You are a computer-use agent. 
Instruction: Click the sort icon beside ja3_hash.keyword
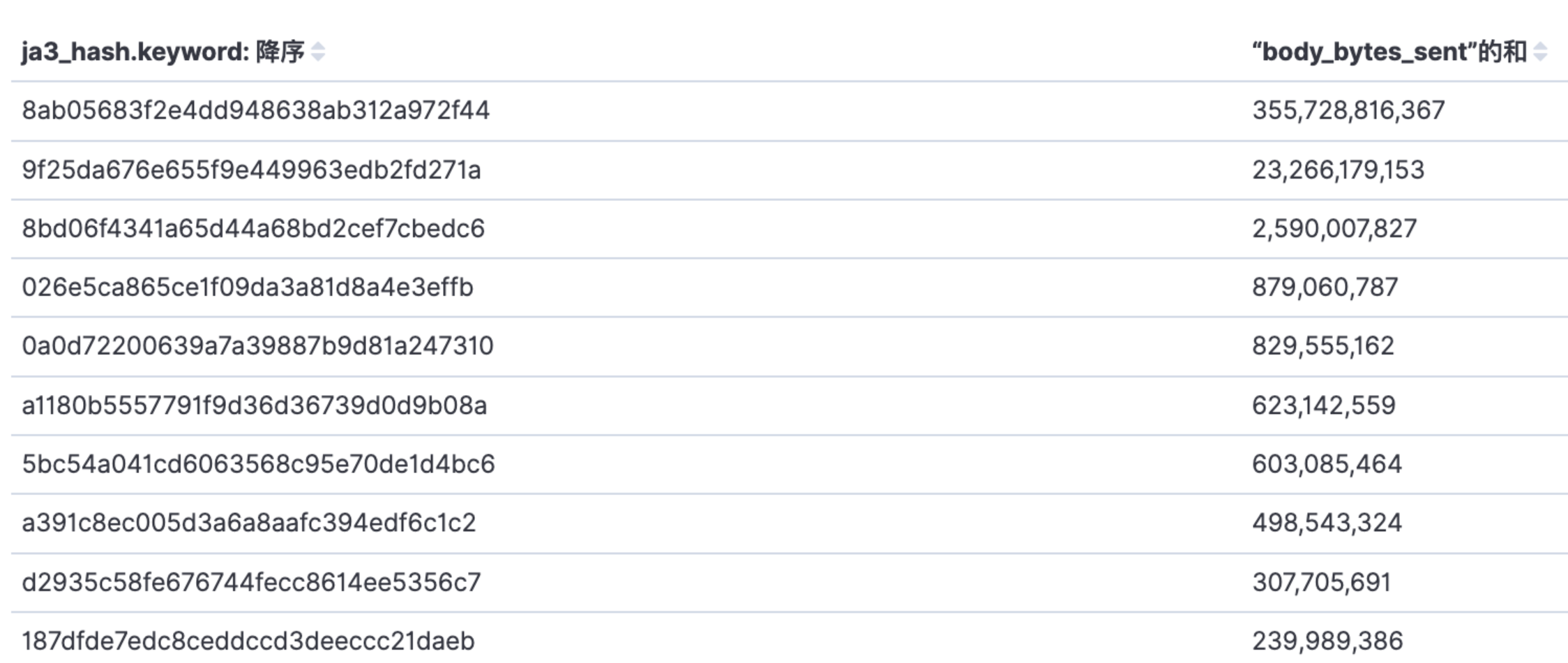coord(318,52)
